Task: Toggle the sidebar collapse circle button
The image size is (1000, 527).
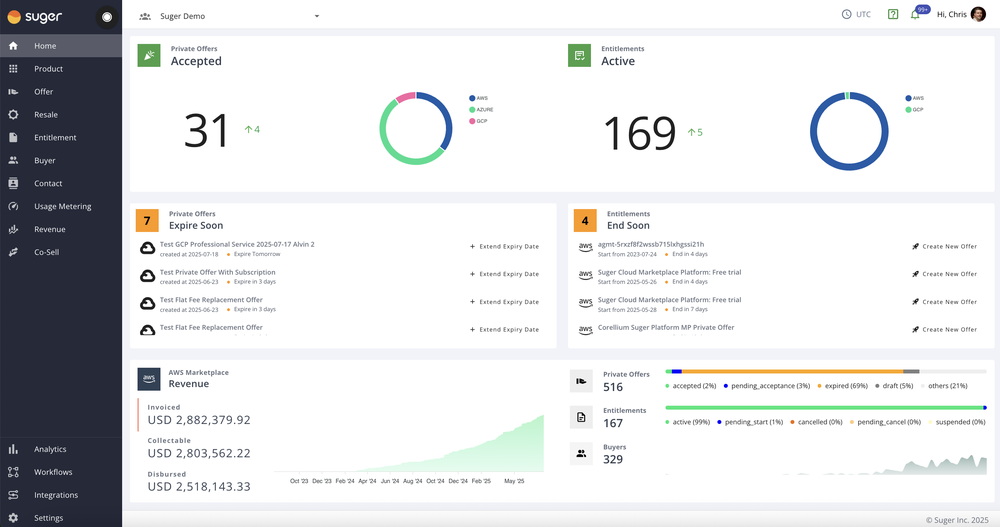Action: point(107,17)
